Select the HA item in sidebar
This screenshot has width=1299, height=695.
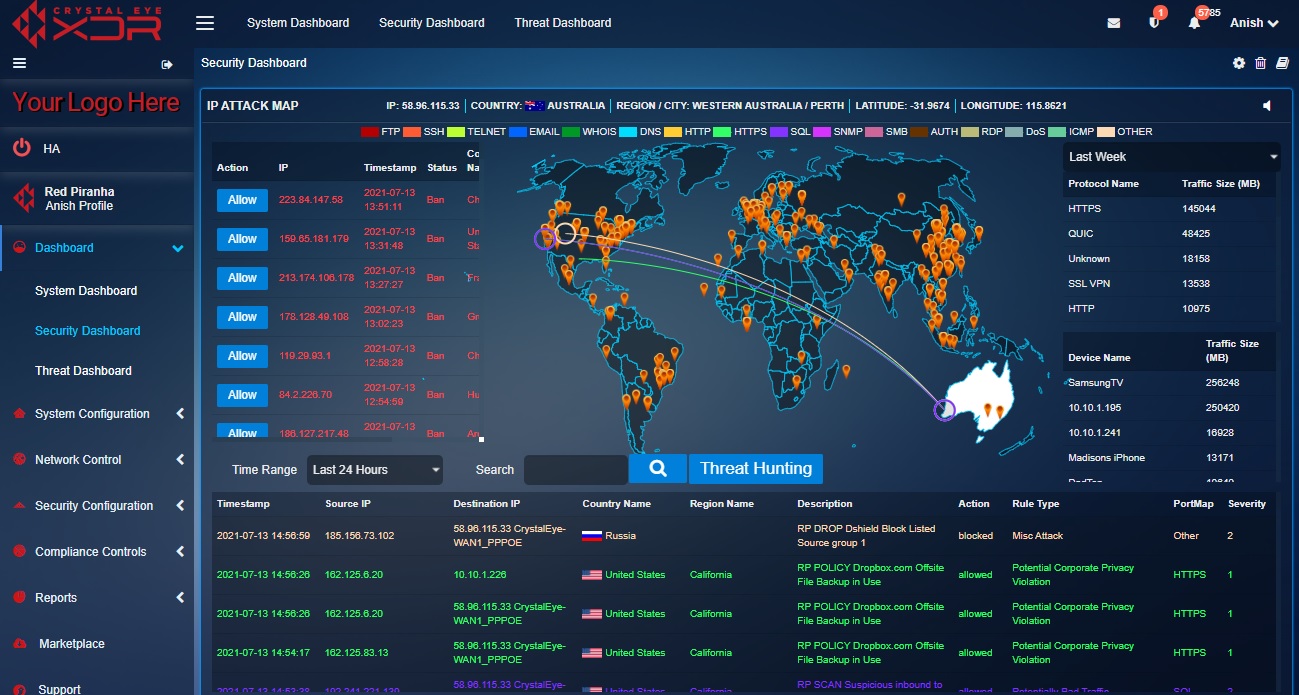[x=97, y=148]
